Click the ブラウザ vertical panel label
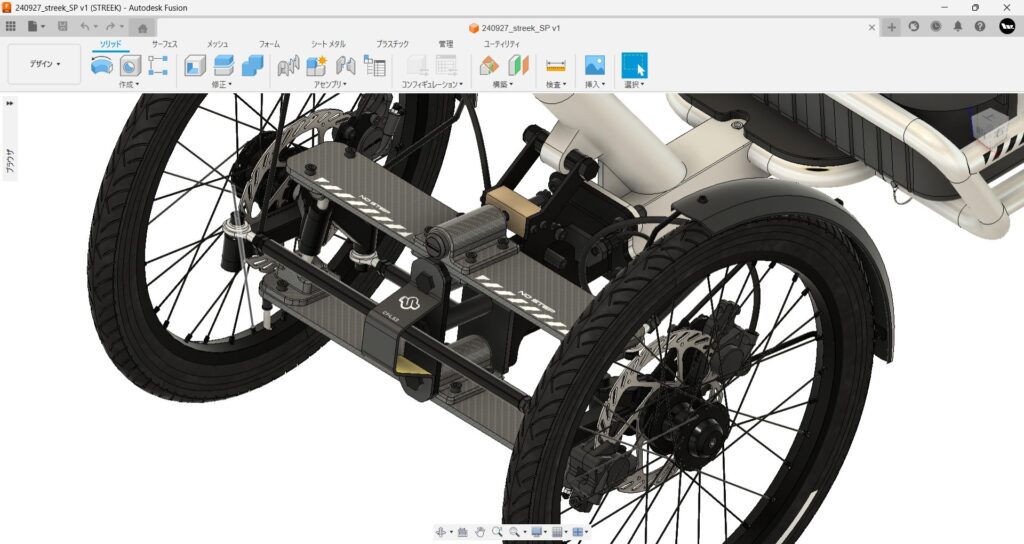 click(10, 161)
